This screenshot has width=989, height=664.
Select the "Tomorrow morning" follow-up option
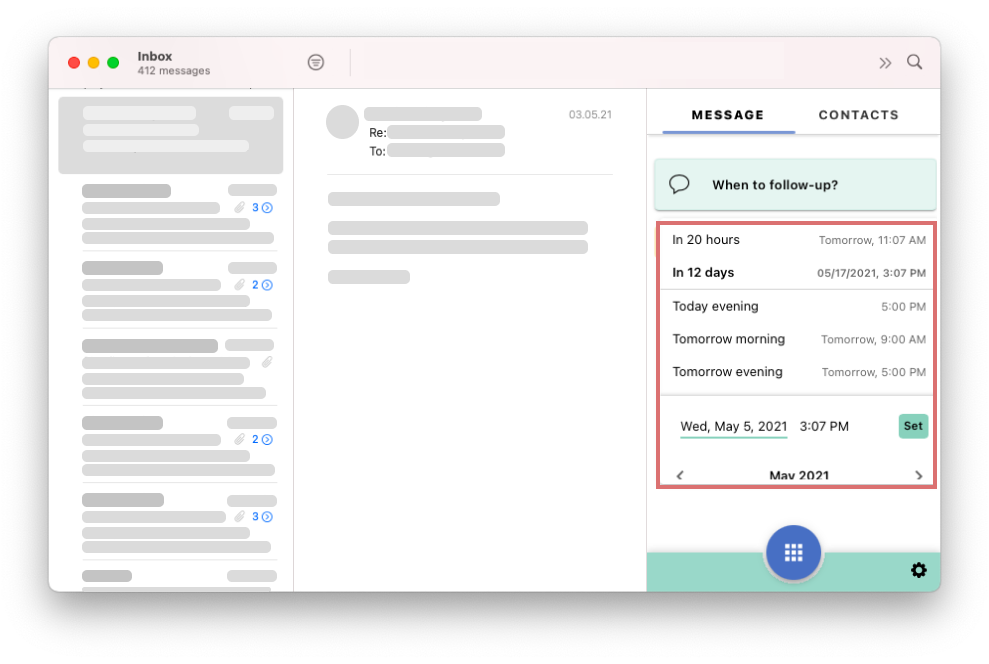click(799, 339)
